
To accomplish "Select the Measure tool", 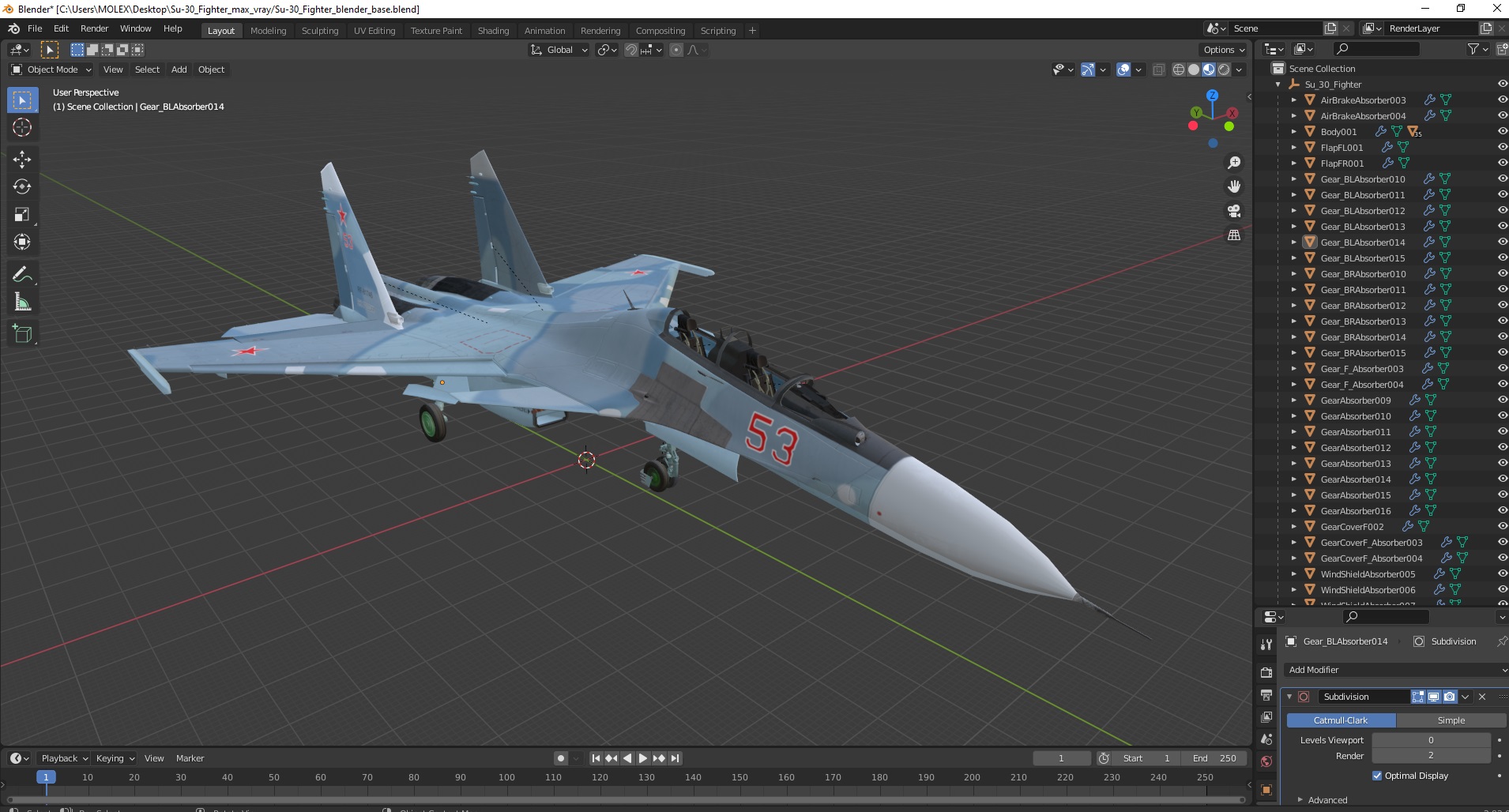I will point(22,302).
